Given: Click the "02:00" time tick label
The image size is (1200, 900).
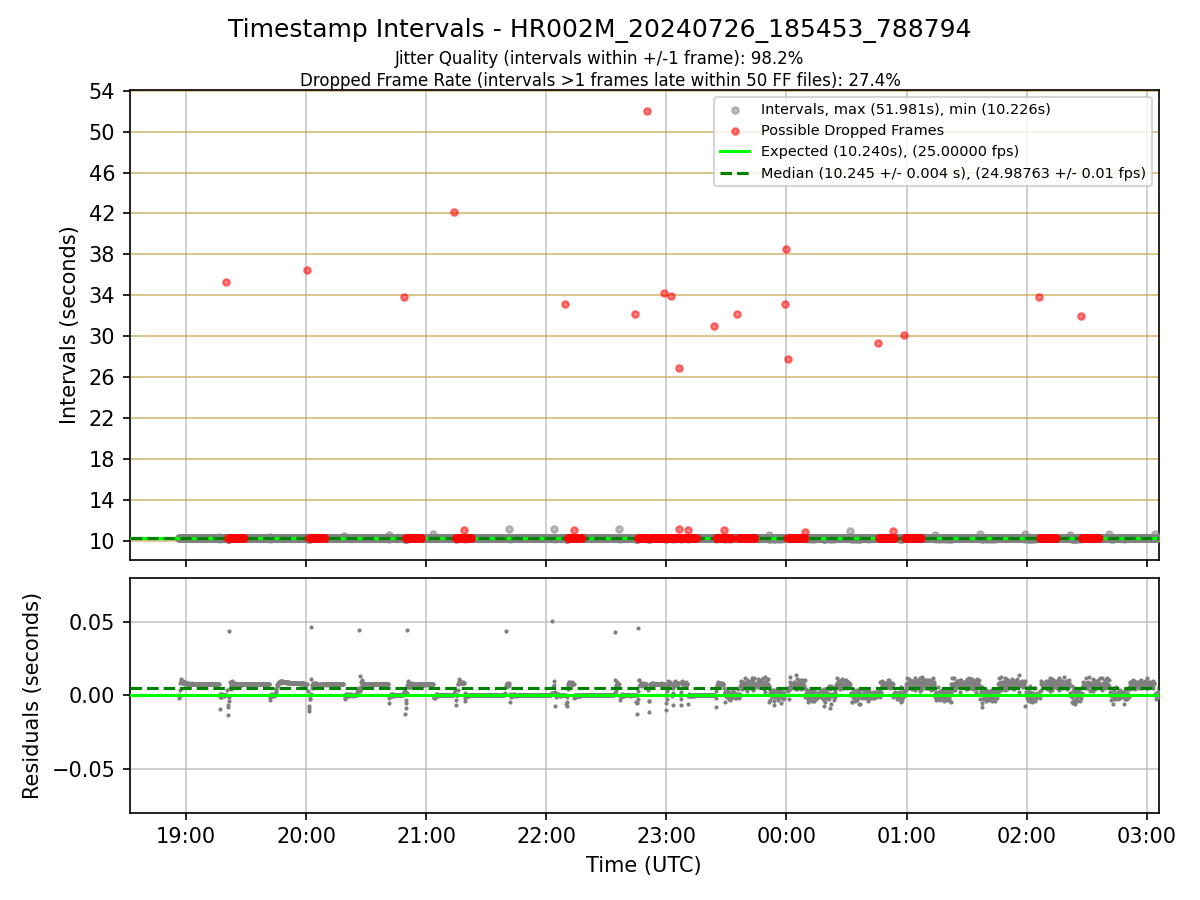Looking at the screenshot, I should [1027, 835].
